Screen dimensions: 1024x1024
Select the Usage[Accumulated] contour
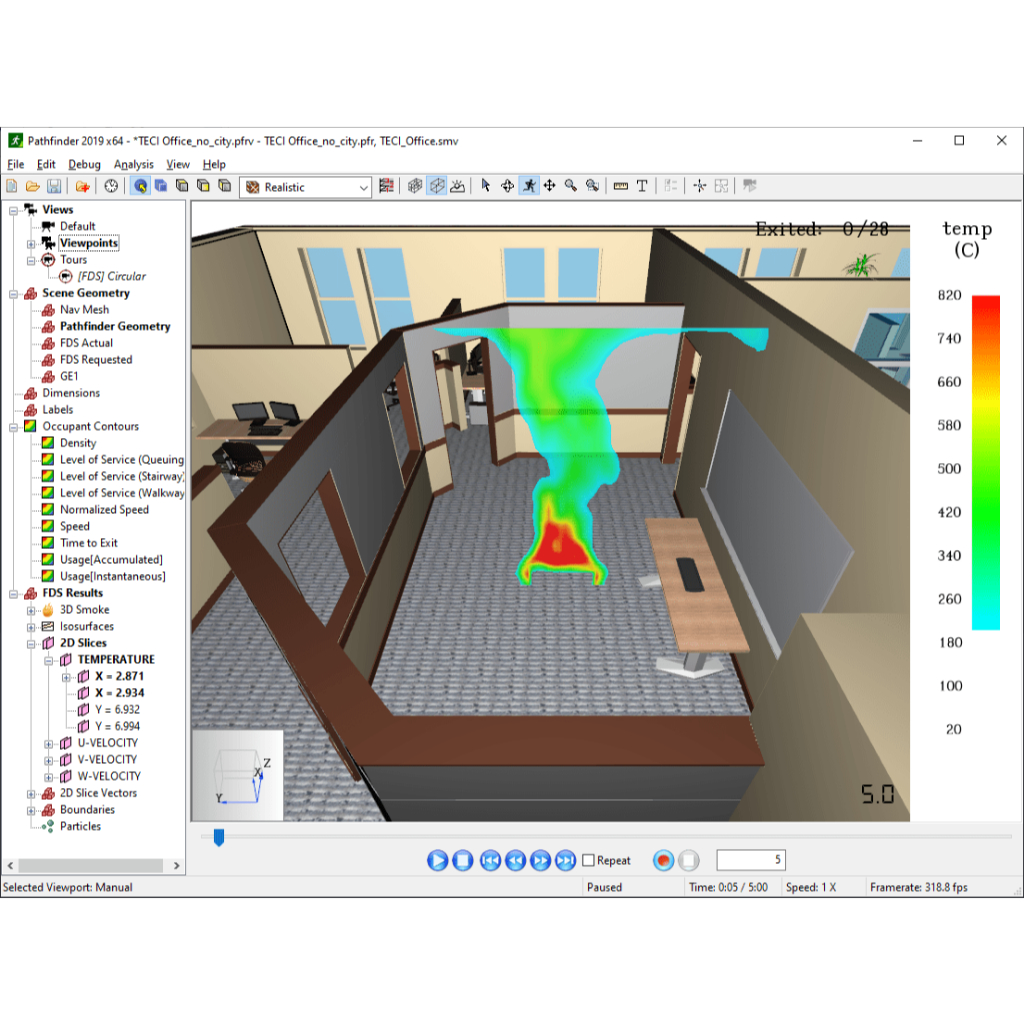[x=111, y=560]
